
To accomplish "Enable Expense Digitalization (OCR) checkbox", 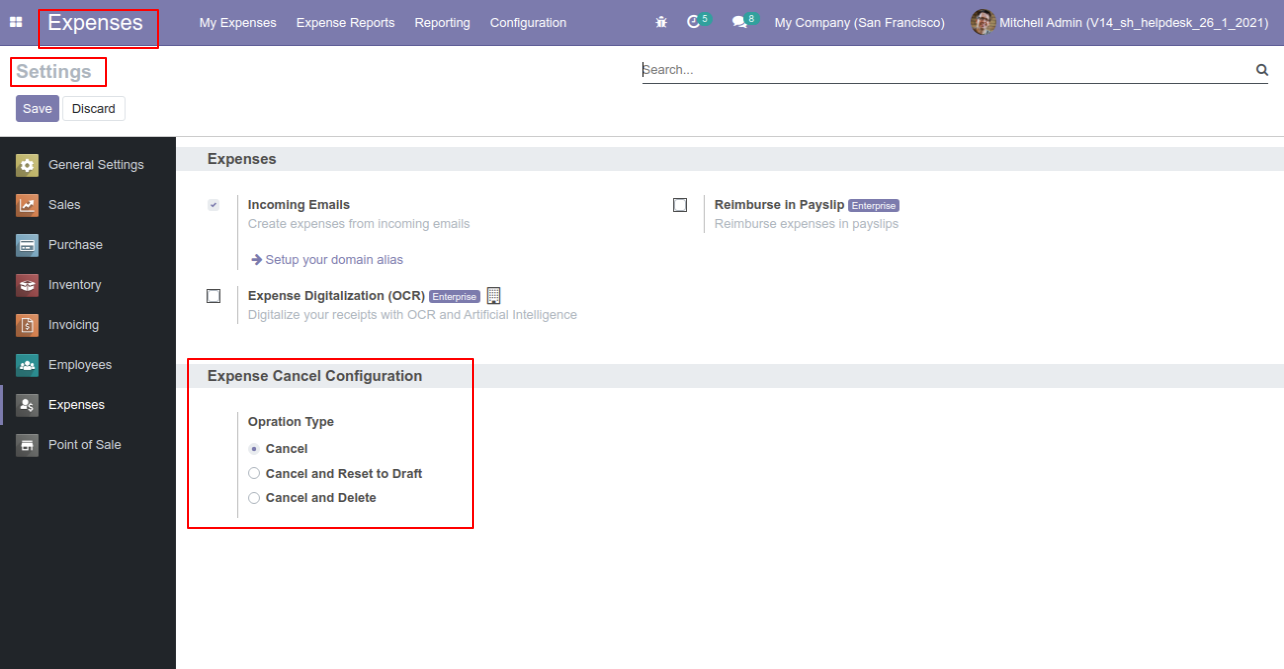I will [213, 296].
